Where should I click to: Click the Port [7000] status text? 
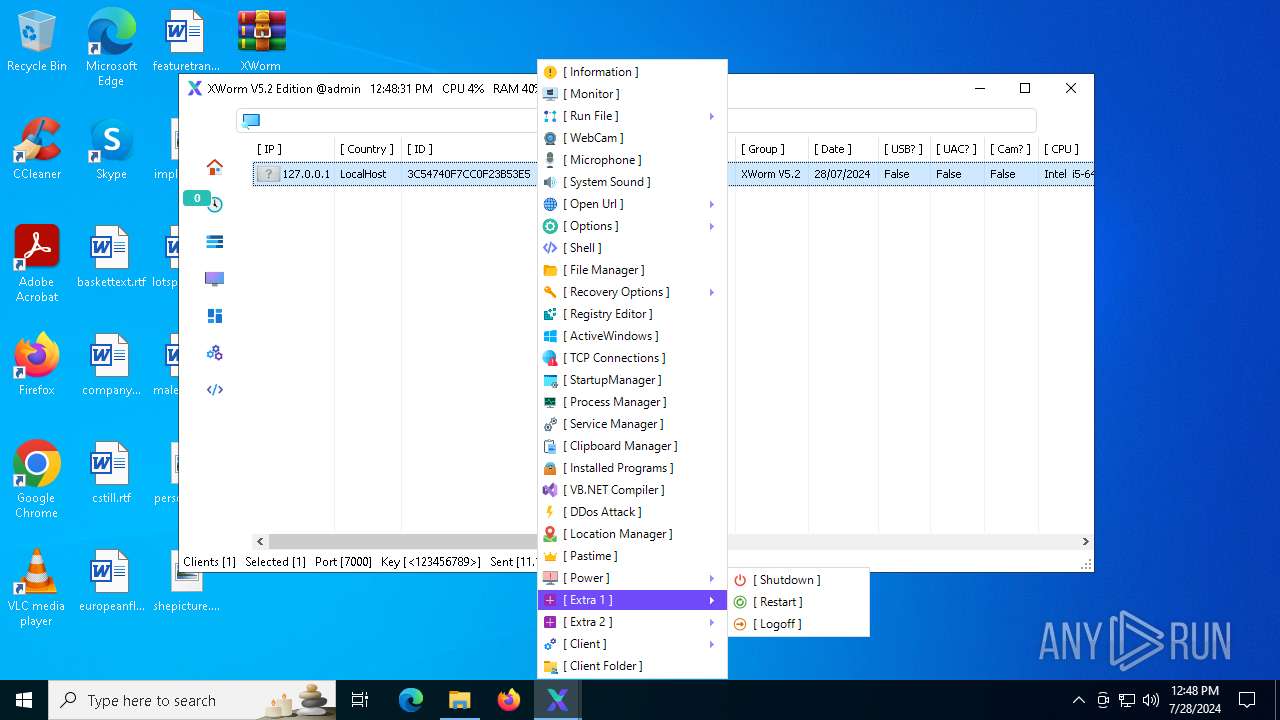click(x=343, y=562)
